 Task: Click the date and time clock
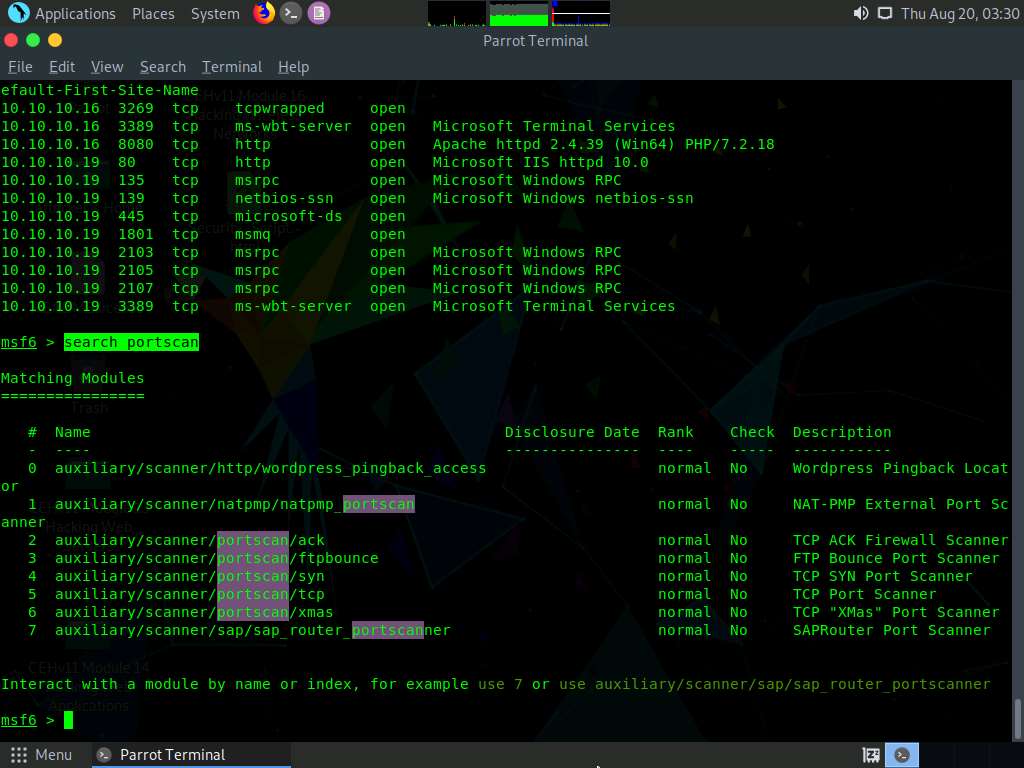click(960, 14)
